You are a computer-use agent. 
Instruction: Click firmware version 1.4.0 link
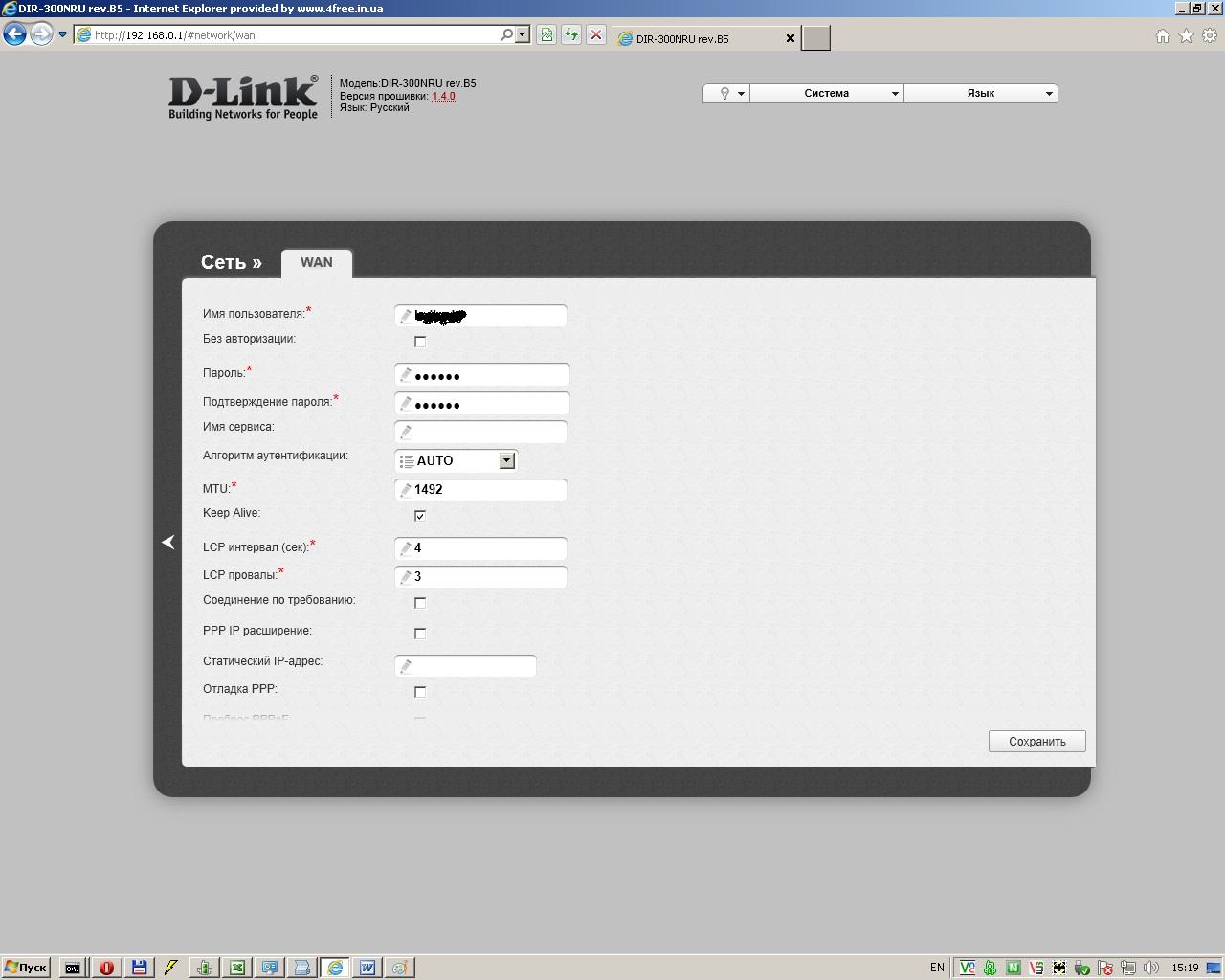pos(443,96)
